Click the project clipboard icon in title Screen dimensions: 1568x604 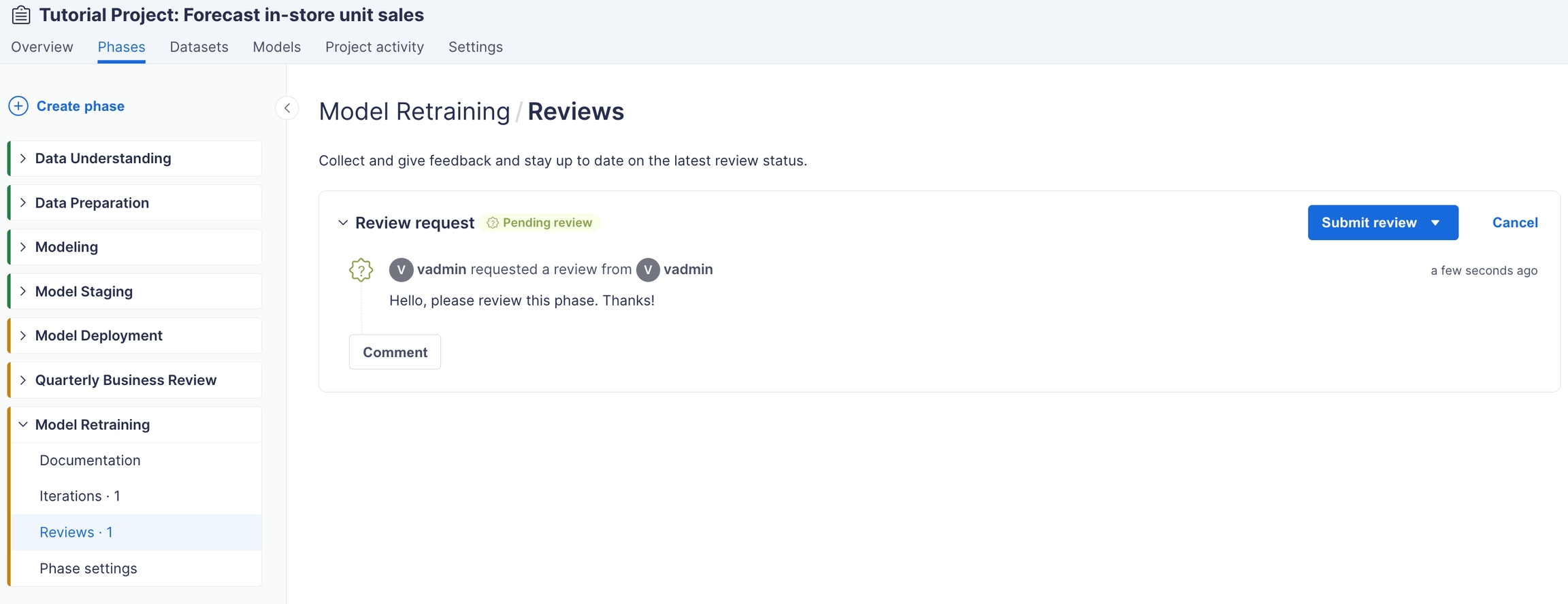point(21,15)
